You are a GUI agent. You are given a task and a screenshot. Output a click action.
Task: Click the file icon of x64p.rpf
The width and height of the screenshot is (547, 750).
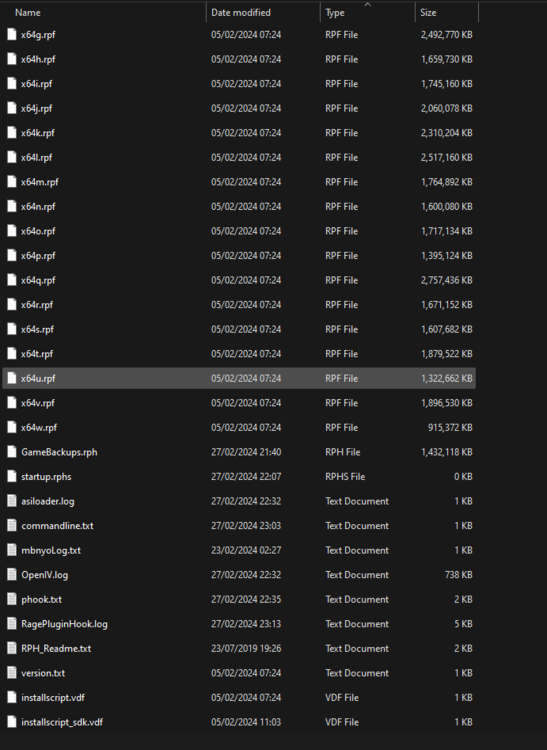12,255
